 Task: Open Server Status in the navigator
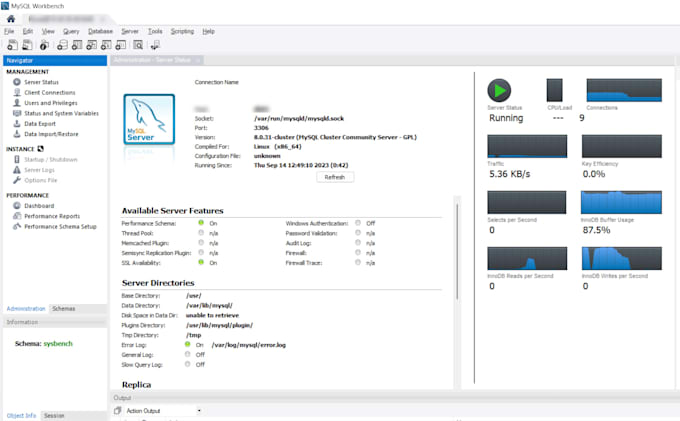41,82
